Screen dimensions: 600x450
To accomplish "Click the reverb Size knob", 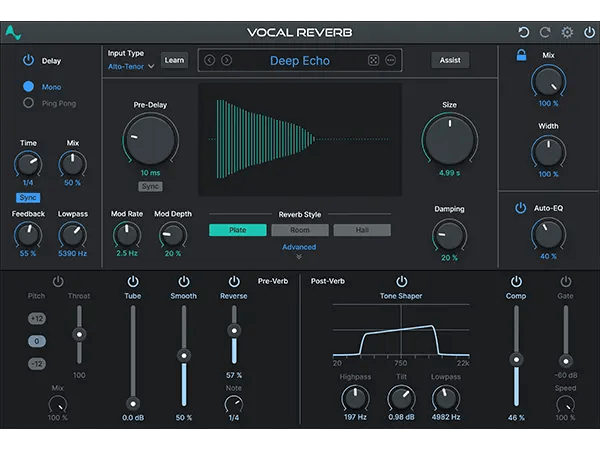I will coord(450,140).
